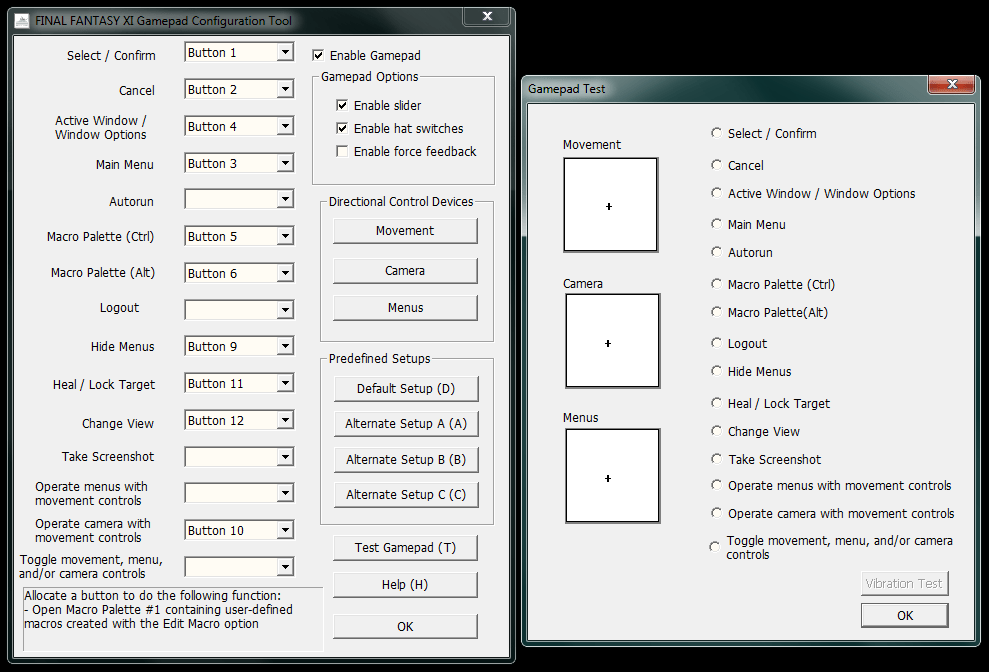
Task: Expand Operate menus with movement controls dropdown
Action: point(285,493)
